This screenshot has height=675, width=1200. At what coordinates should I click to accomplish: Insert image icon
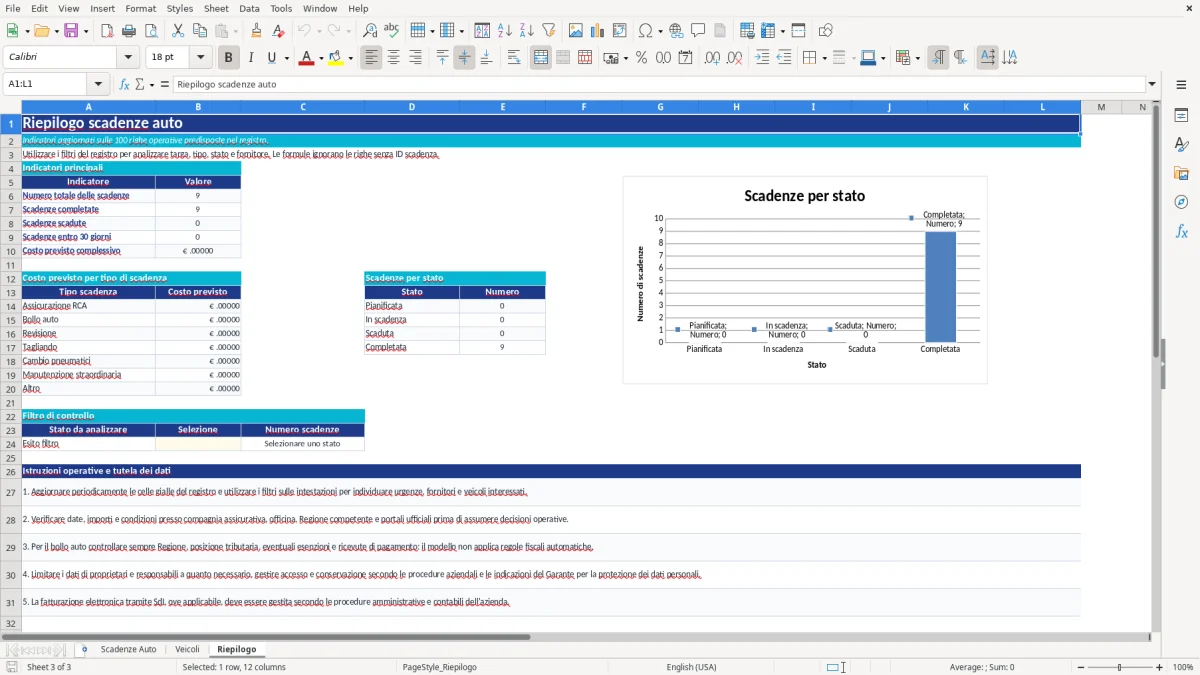[x=576, y=31]
